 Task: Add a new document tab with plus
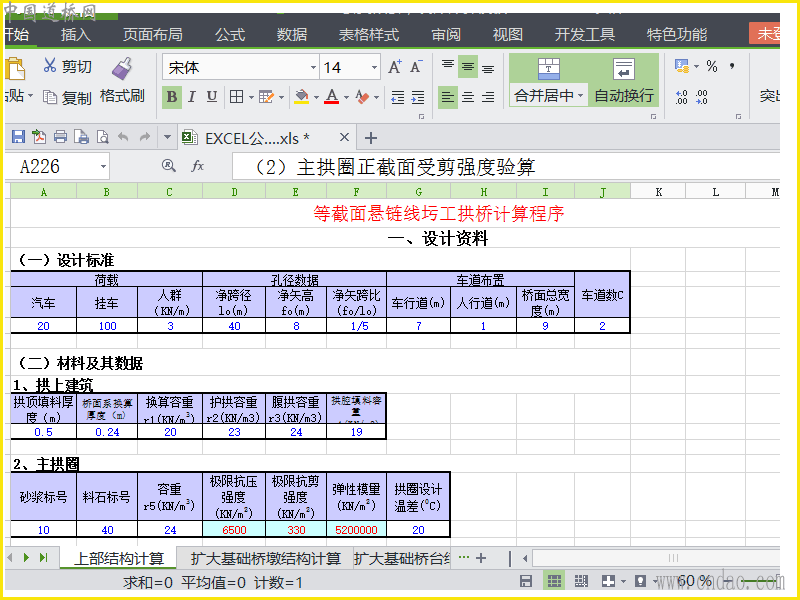371,138
